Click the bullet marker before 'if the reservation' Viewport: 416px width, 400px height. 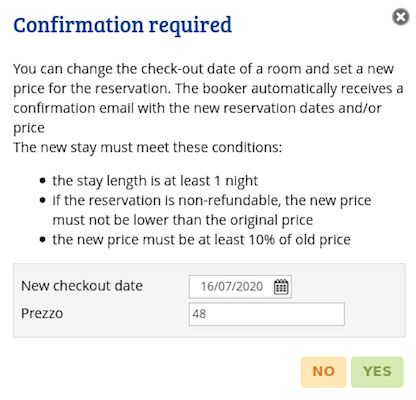tap(42, 200)
